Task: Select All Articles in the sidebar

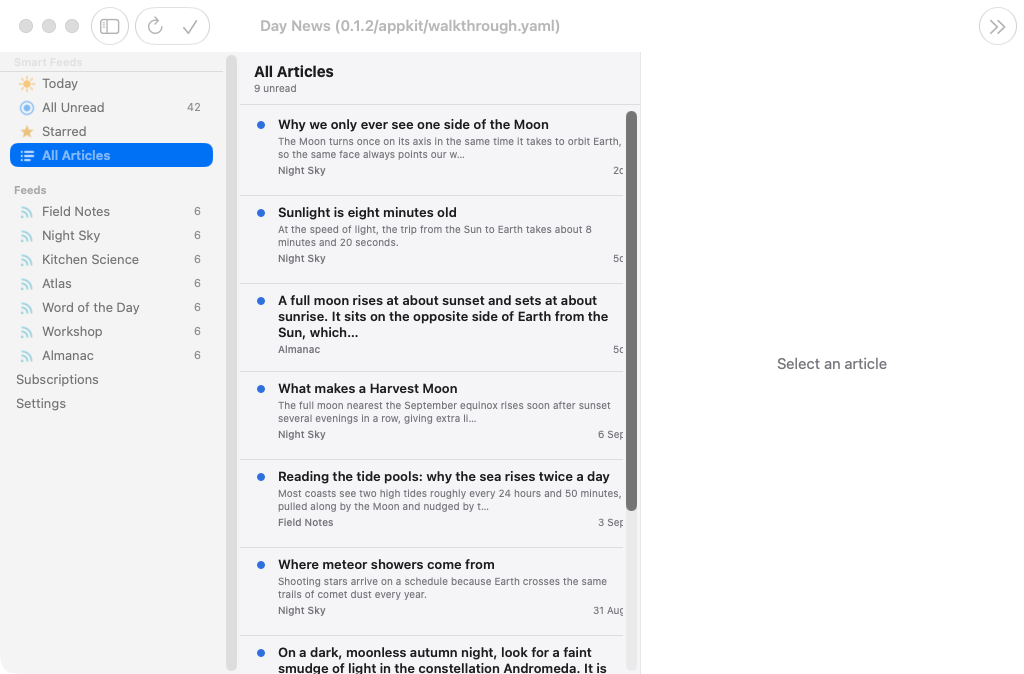Action: (x=111, y=155)
